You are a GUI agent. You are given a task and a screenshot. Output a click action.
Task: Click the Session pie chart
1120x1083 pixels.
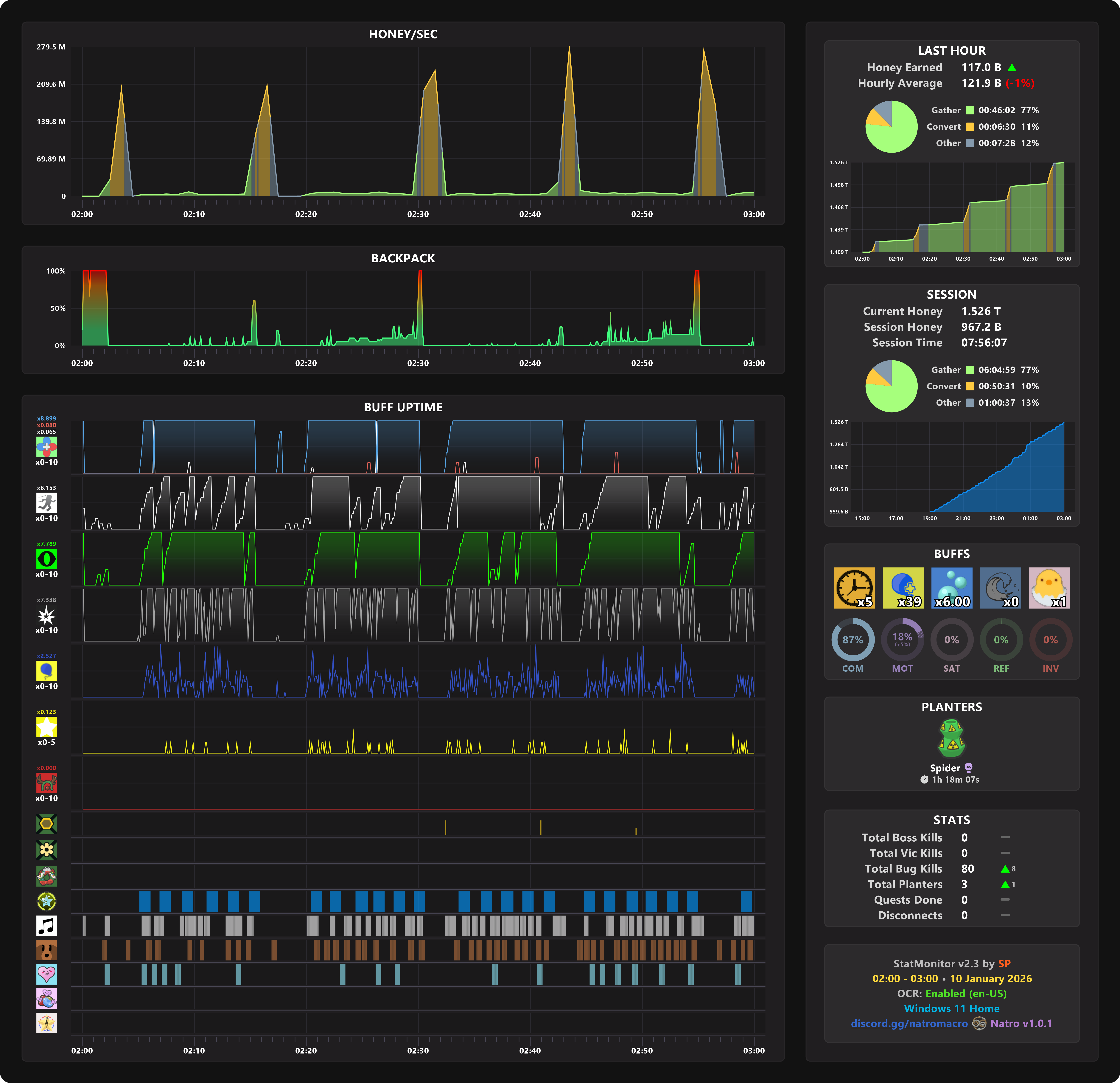(892, 386)
